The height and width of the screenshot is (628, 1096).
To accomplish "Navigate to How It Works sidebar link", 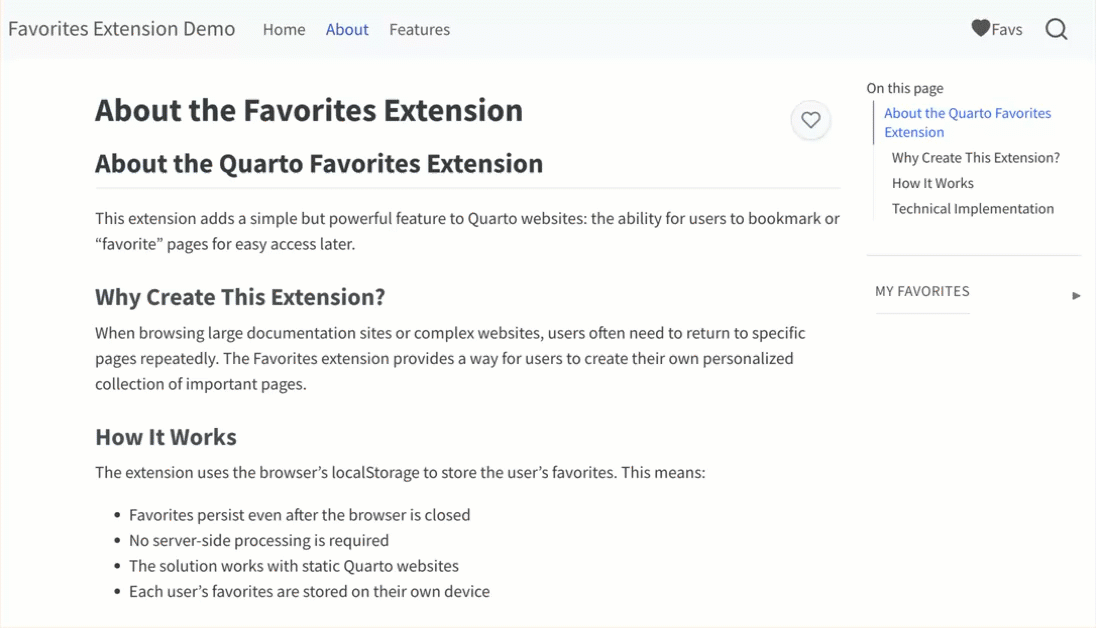I will tap(932, 183).
